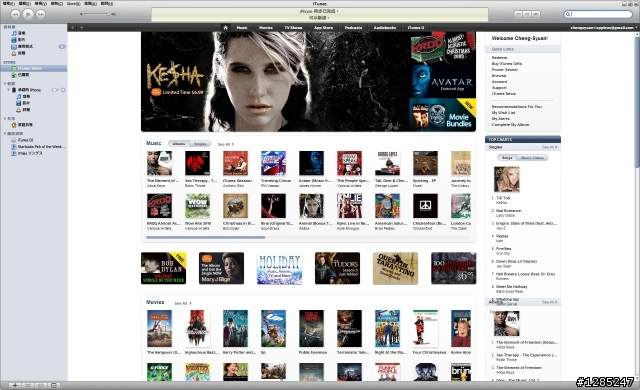Open Starbucks Pick of the Week playlist

pos(38,146)
